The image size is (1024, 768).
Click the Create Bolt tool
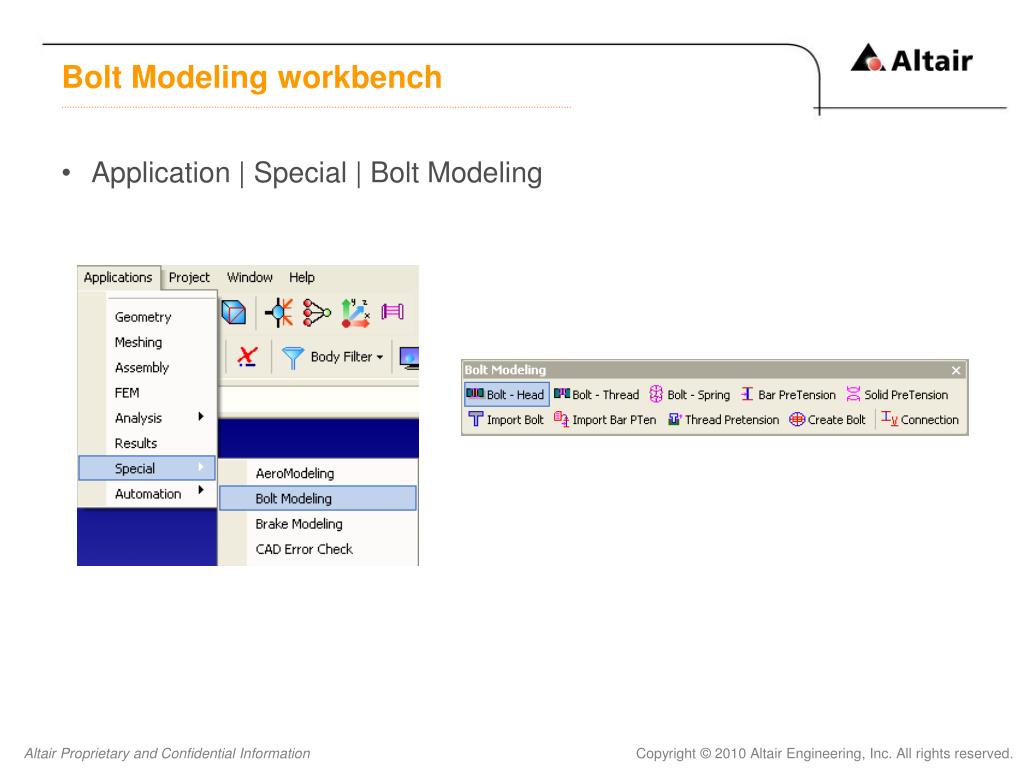pos(827,419)
